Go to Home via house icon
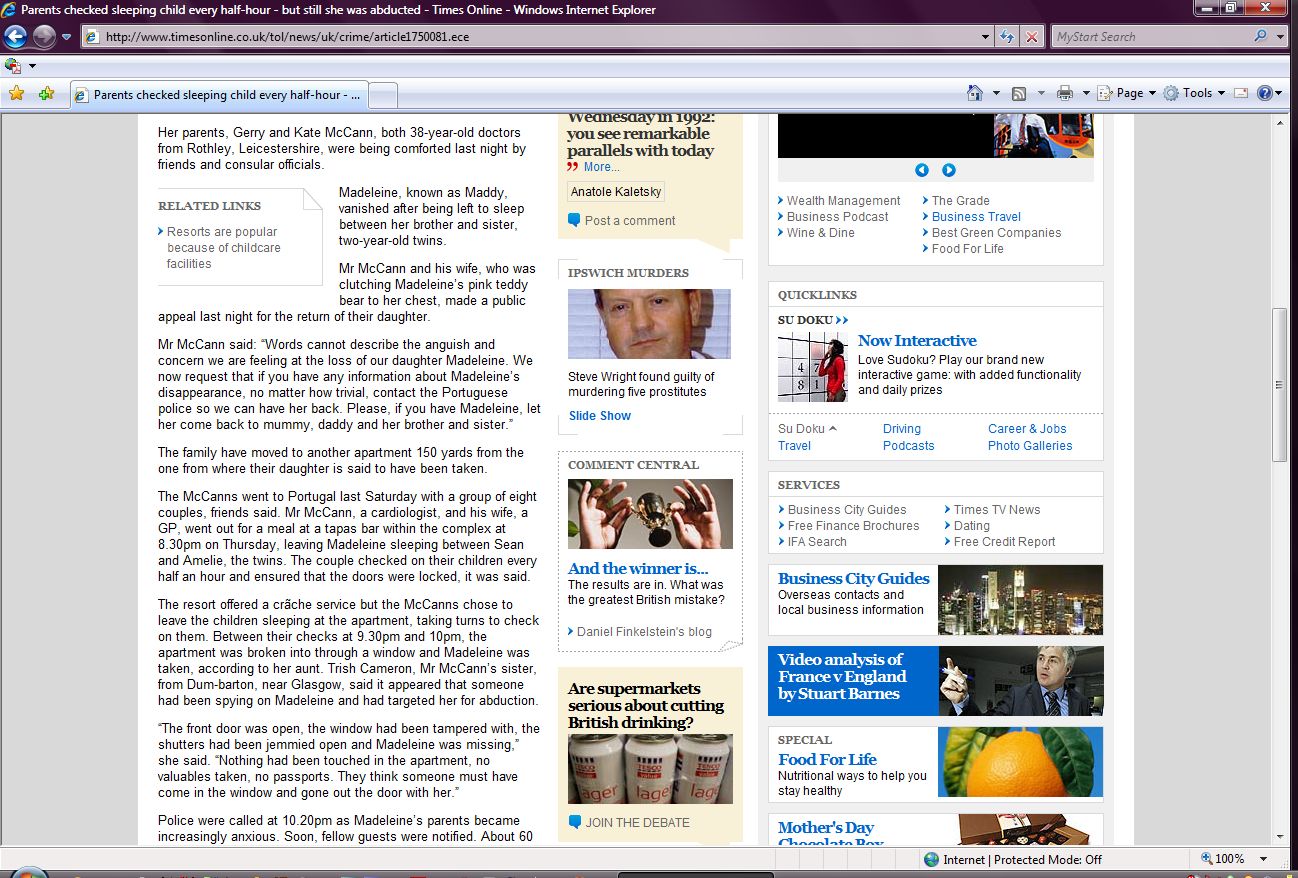The height and width of the screenshot is (878, 1298). coord(975,93)
